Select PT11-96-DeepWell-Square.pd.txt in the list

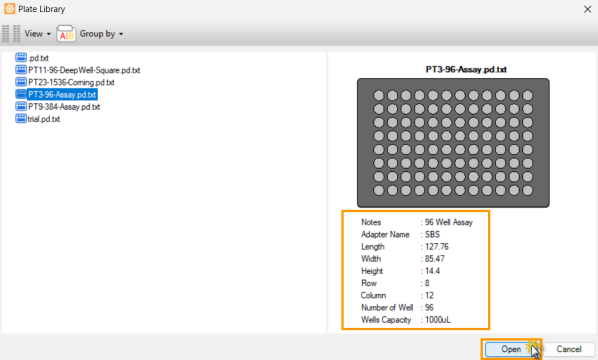click(84, 70)
